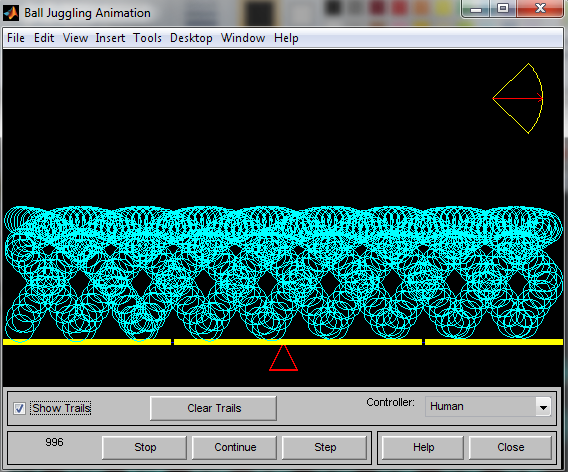568x472 pixels.
Task: Click the Close button in bottom panel
Action: coord(510,447)
